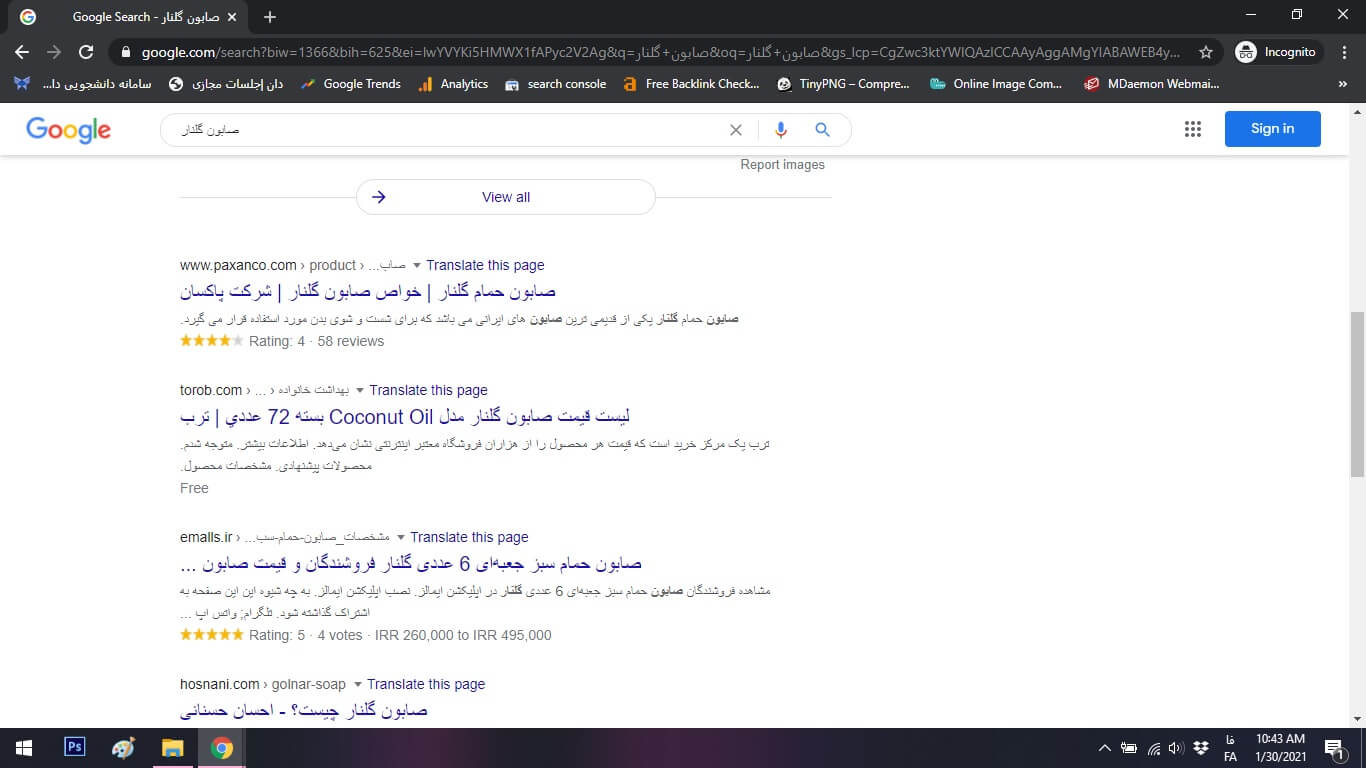Click the voice search microphone icon

click(x=781, y=130)
